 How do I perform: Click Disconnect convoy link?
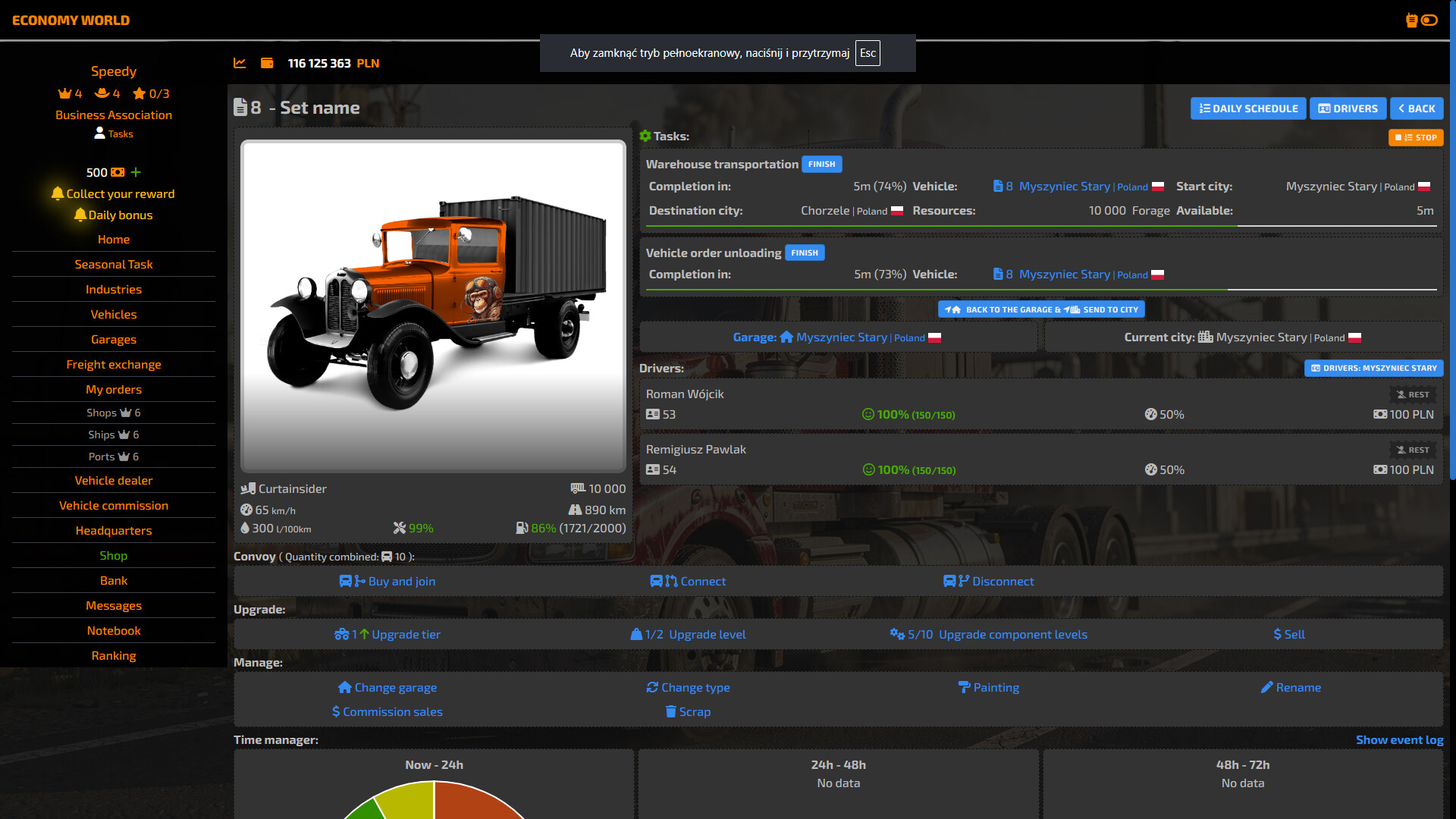pyautogui.click(x=988, y=582)
